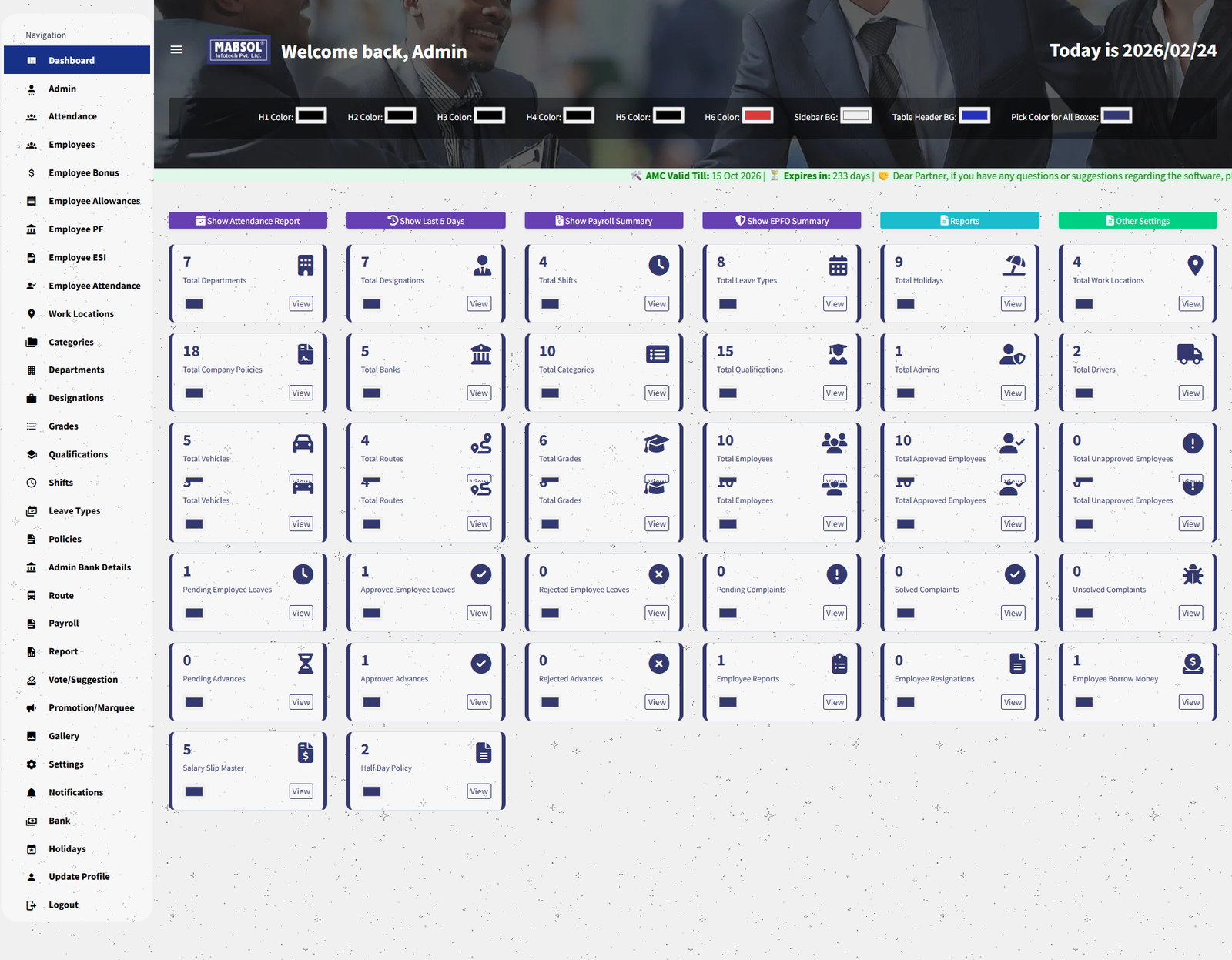Click the notifications bell icon in sidebar

(x=32, y=792)
